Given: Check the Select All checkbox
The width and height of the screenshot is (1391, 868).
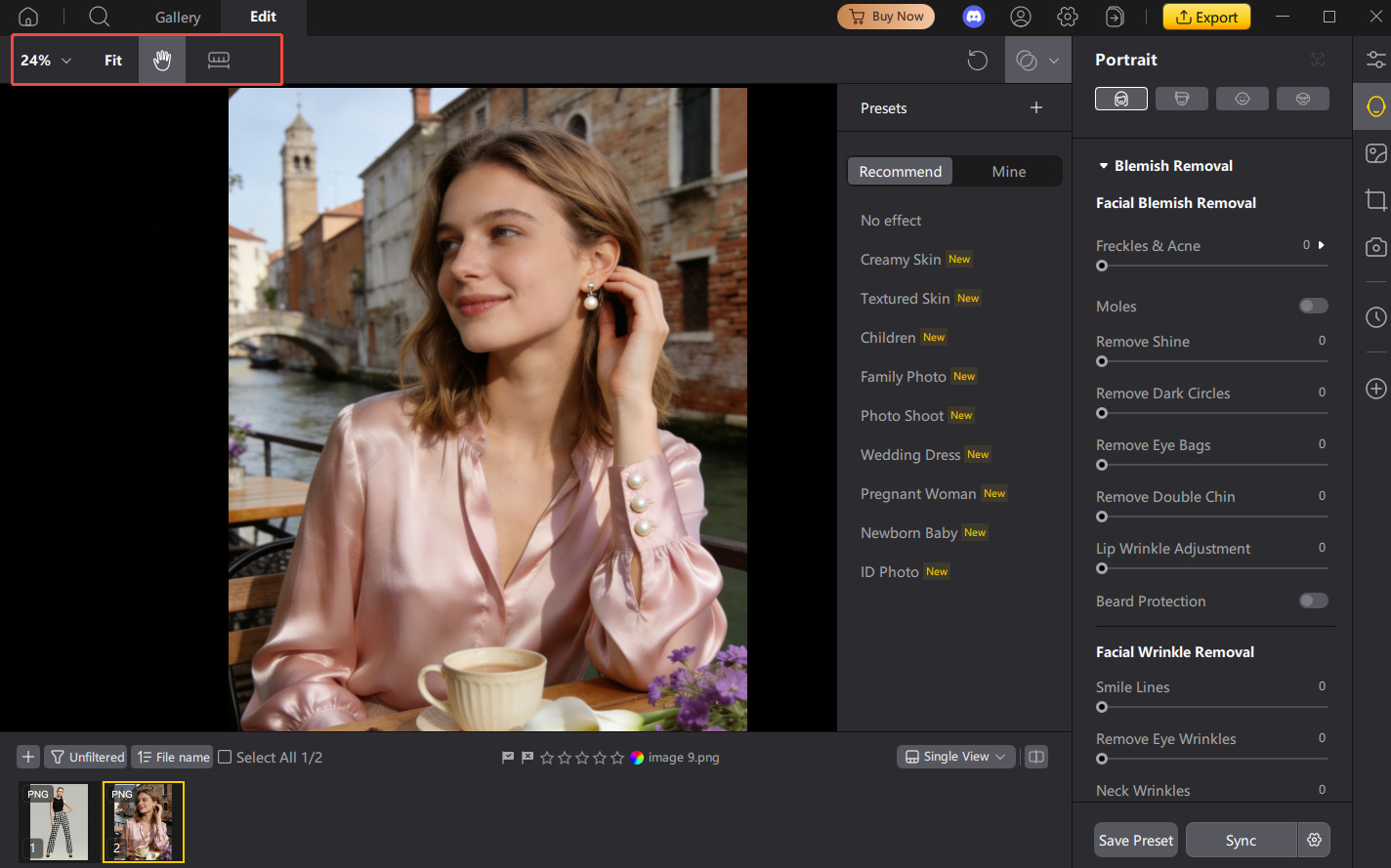Looking at the screenshot, I should coord(224,757).
